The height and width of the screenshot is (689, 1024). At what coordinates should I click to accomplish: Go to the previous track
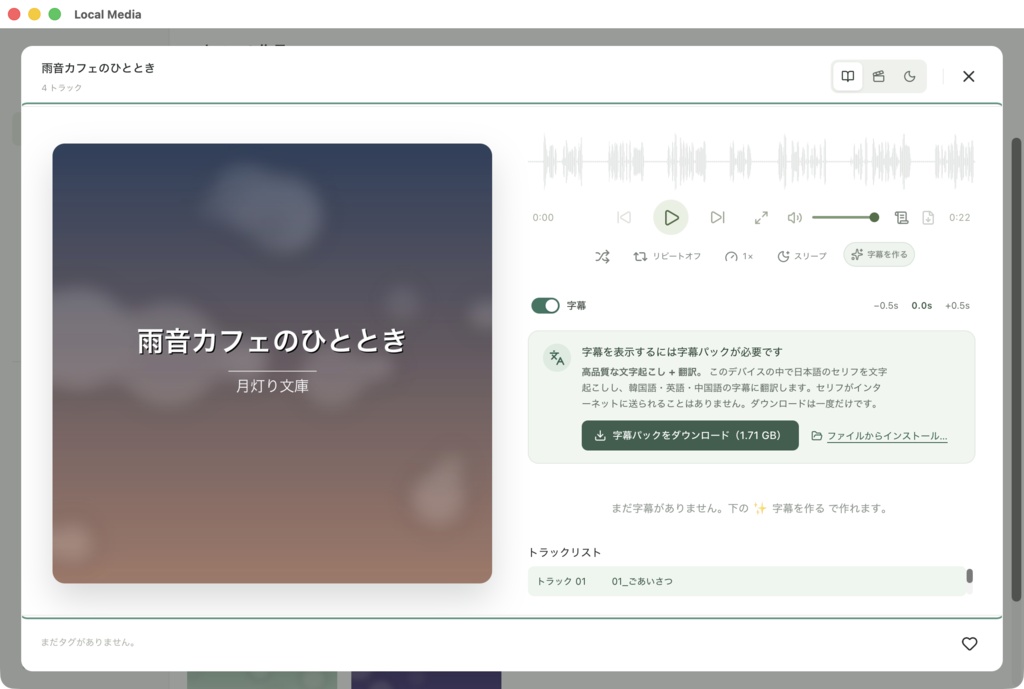coord(624,217)
